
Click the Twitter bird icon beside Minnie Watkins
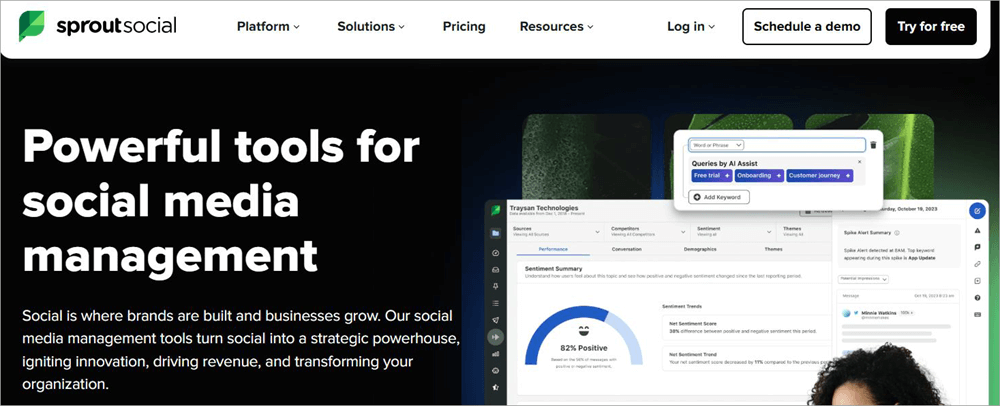(x=857, y=313)
